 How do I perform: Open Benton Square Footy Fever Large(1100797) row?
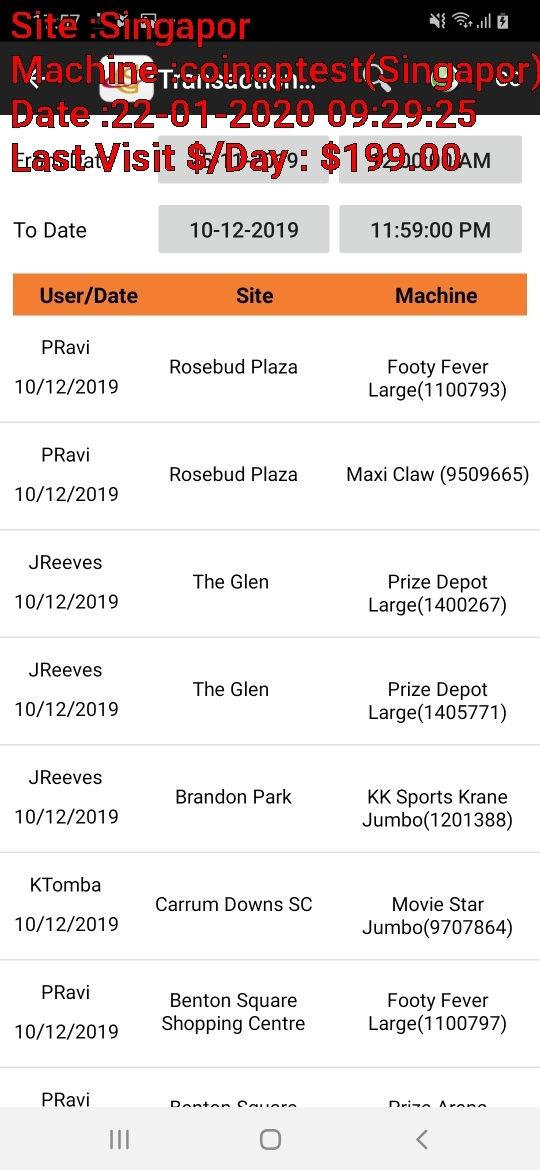click(x=270, y=1013)
